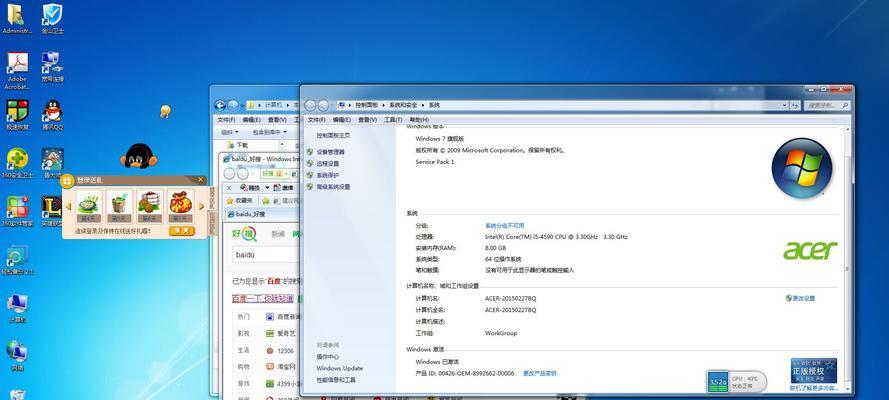Open 工具(T) menu in the System window

click(x=393, y=120)
